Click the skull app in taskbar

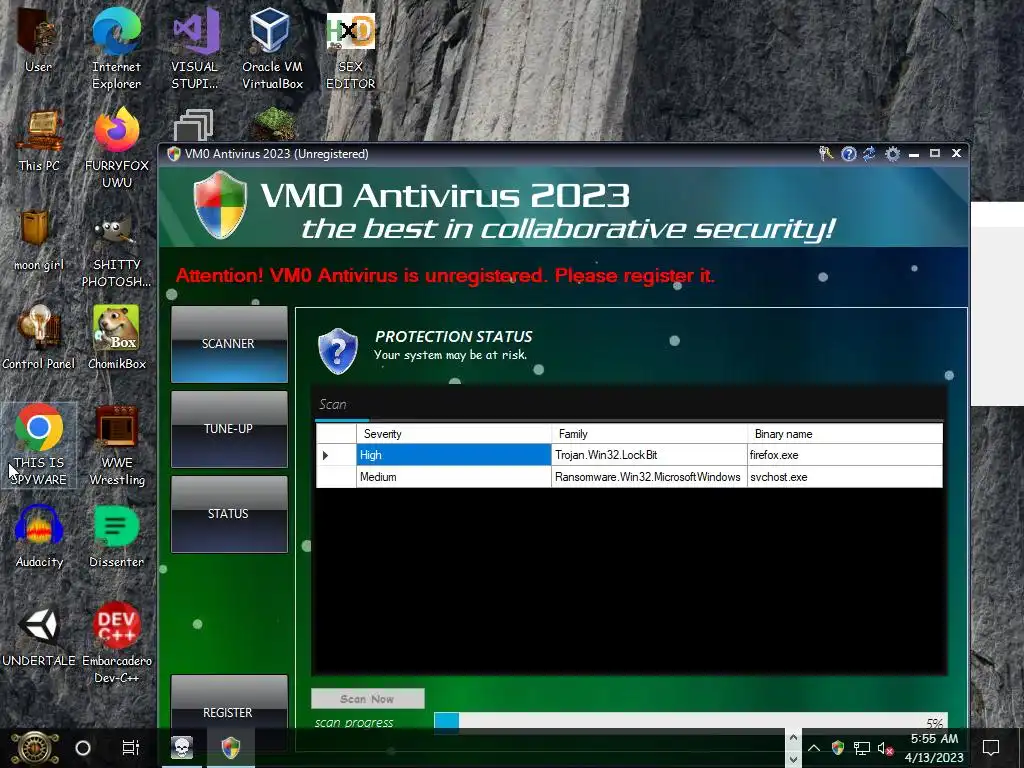[182, 747]
